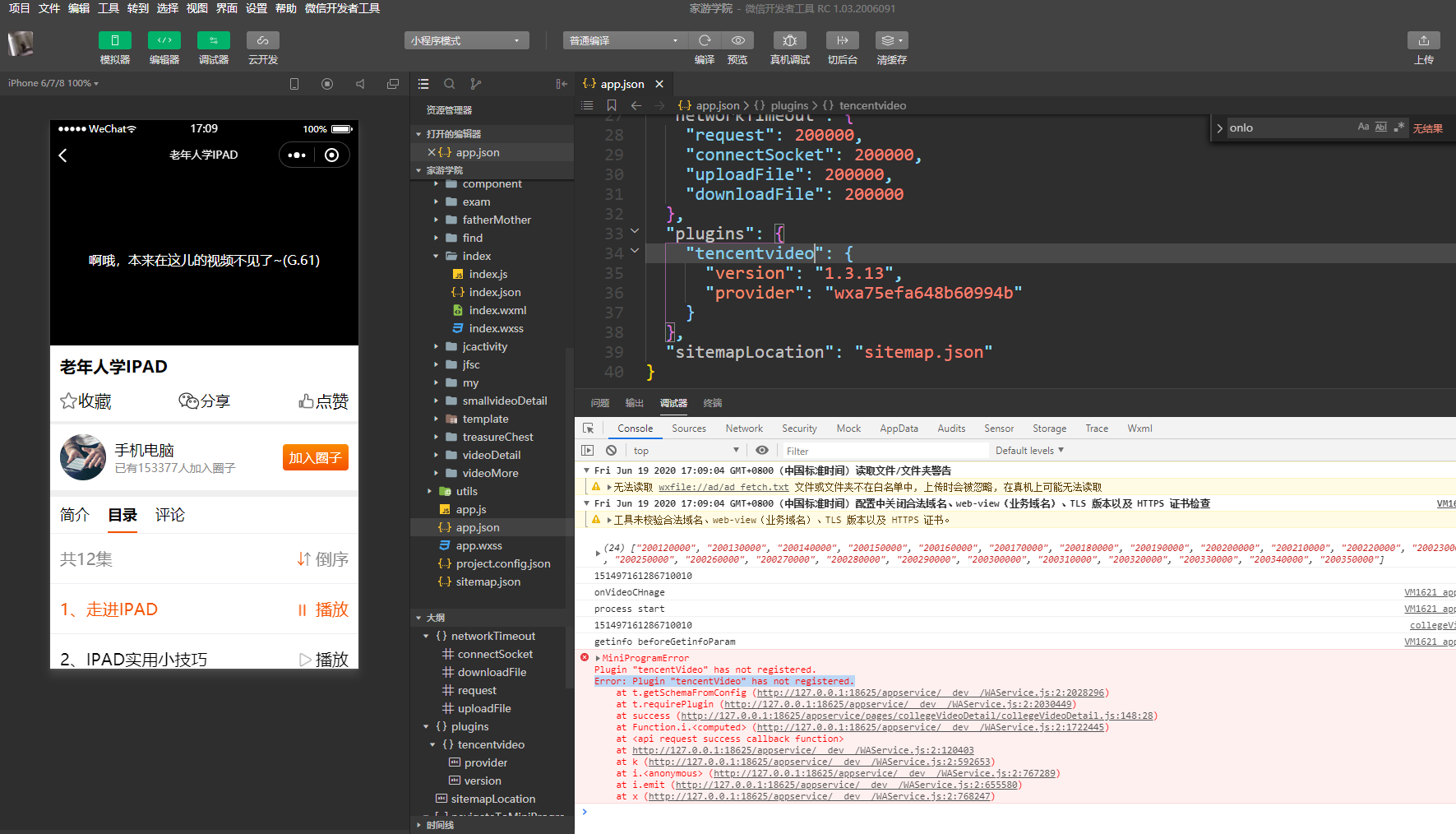Close the app.json editor tab
Image resolution: width=1456 pixels, height=834 pixels.
659,84
